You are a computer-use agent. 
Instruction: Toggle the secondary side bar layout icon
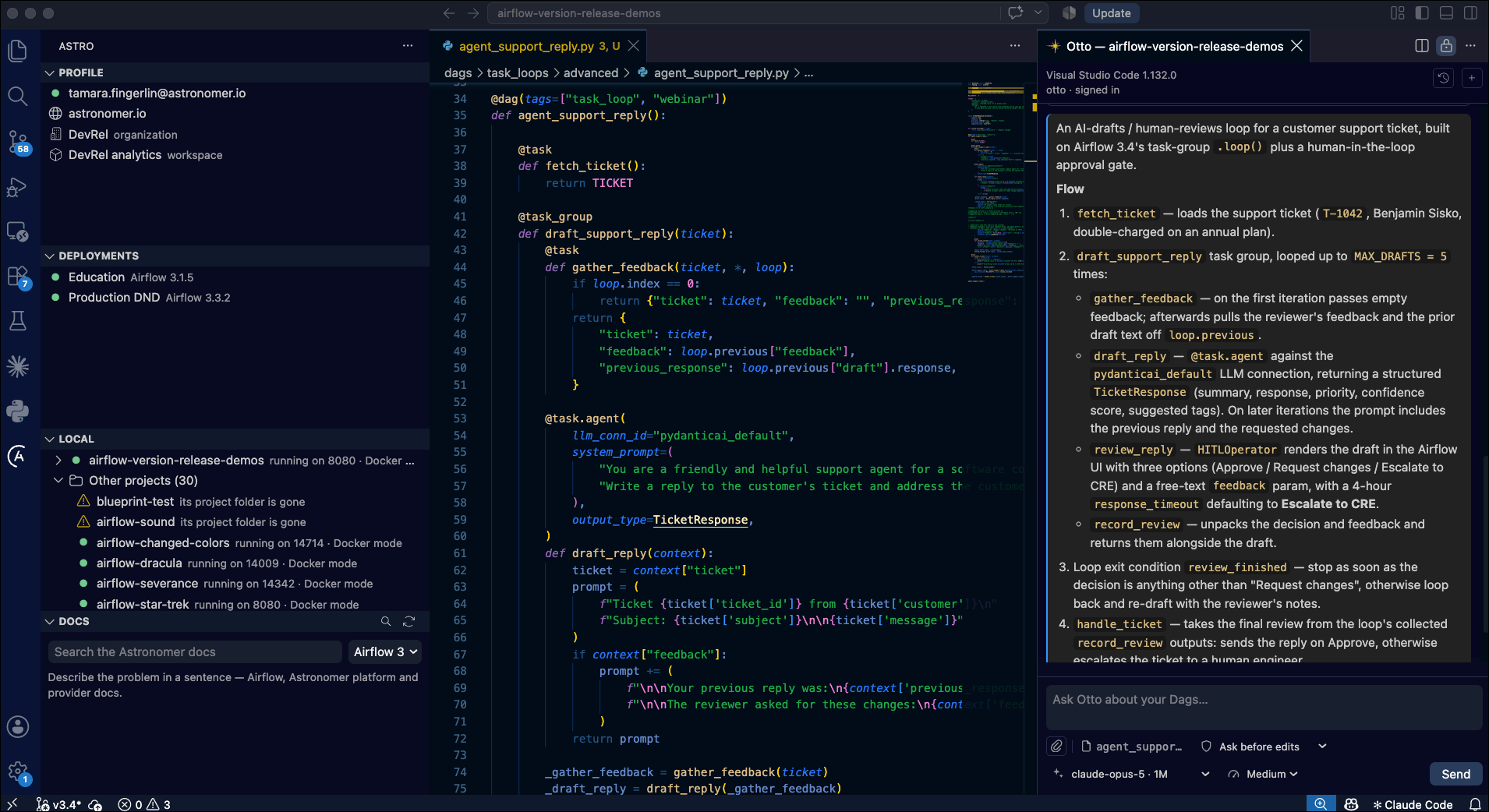click(1470, 13)
